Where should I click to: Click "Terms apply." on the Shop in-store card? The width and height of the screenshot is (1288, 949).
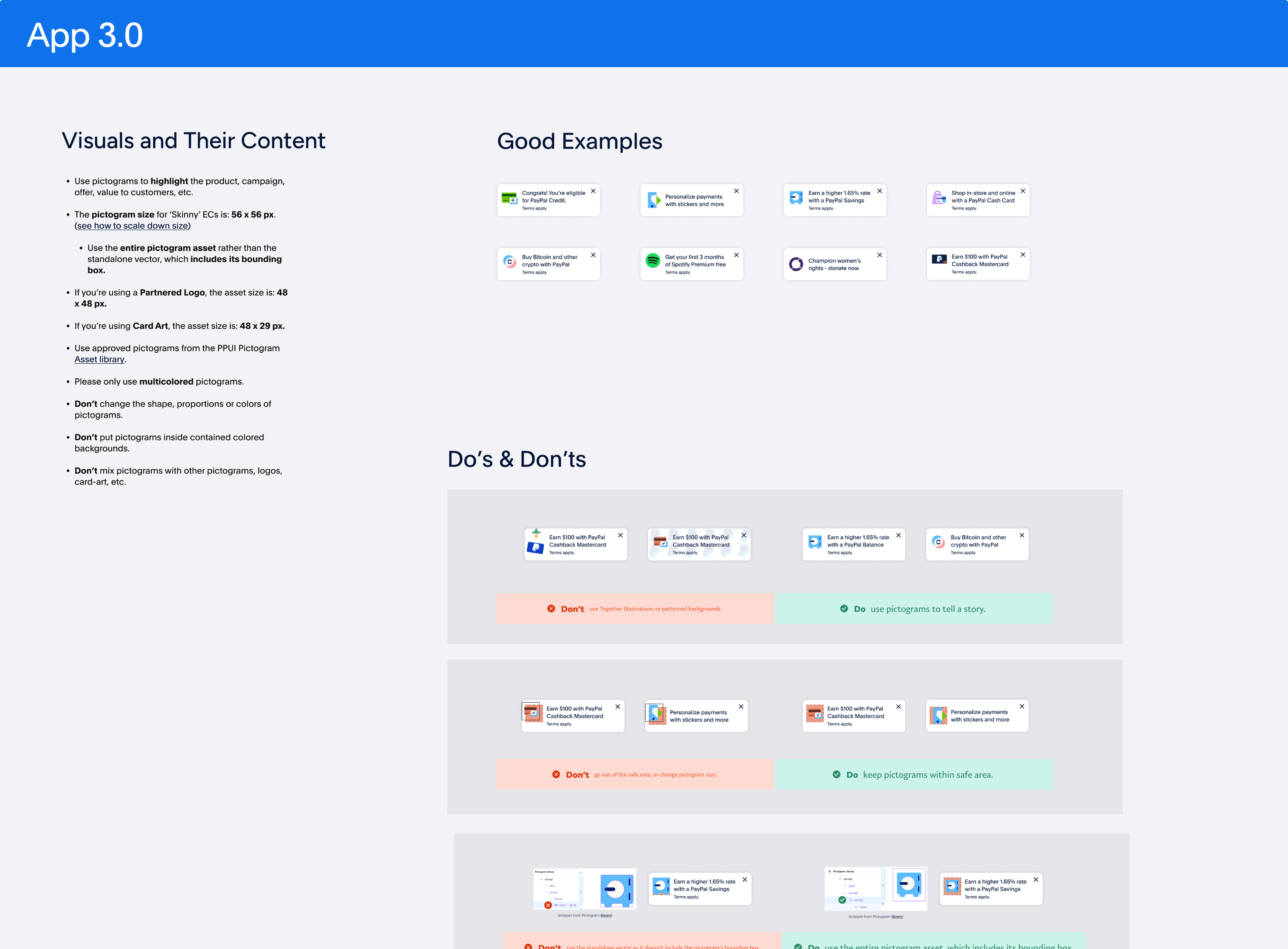(x=964, y=208)
